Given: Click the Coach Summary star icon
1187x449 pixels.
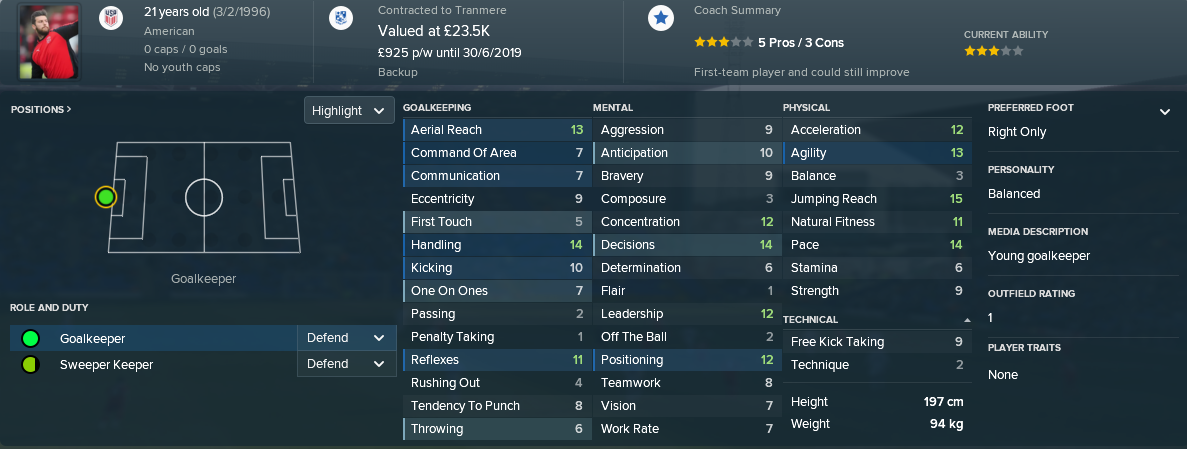Looking at the screenshot, I should pyautogui.click(x=661, y=17).
